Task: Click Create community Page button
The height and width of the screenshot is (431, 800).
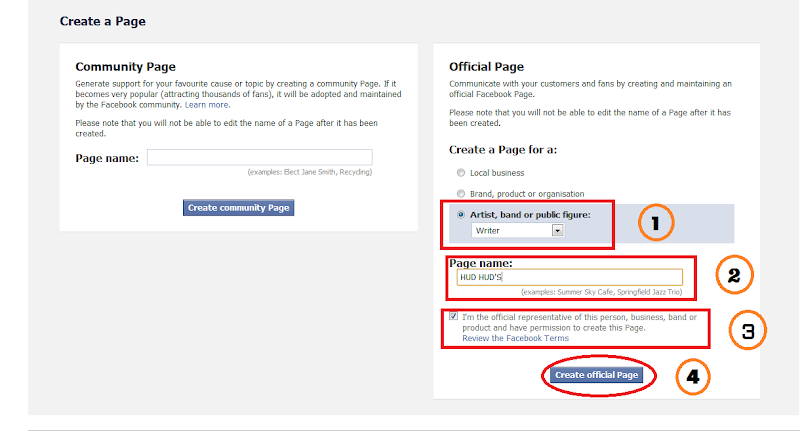Action: [238, 208]
